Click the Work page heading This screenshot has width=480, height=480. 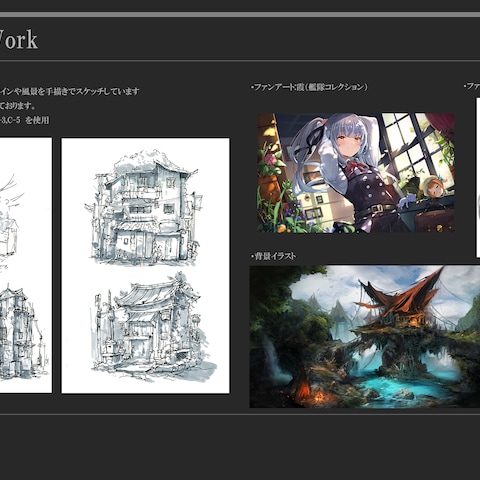coord(19,40)
